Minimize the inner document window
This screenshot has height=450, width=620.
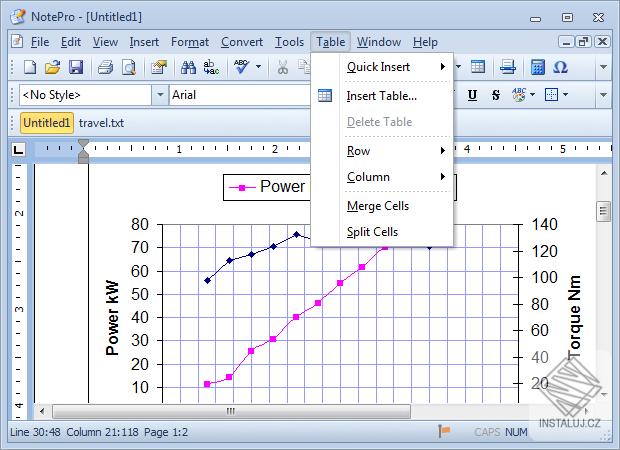point(566,42)
